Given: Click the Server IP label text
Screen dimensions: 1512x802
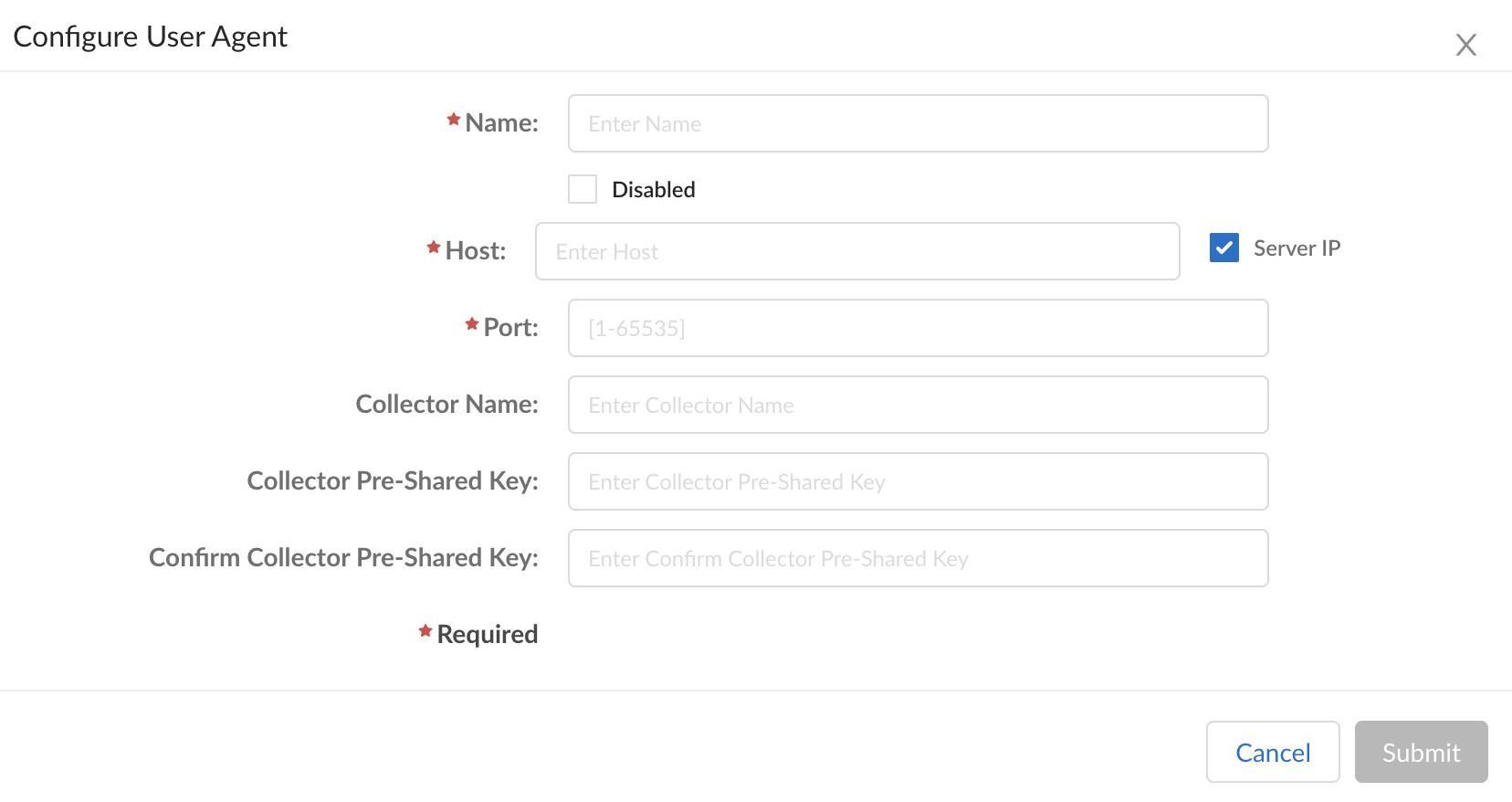Looking at the screenshot, I should click(1296, 248).
